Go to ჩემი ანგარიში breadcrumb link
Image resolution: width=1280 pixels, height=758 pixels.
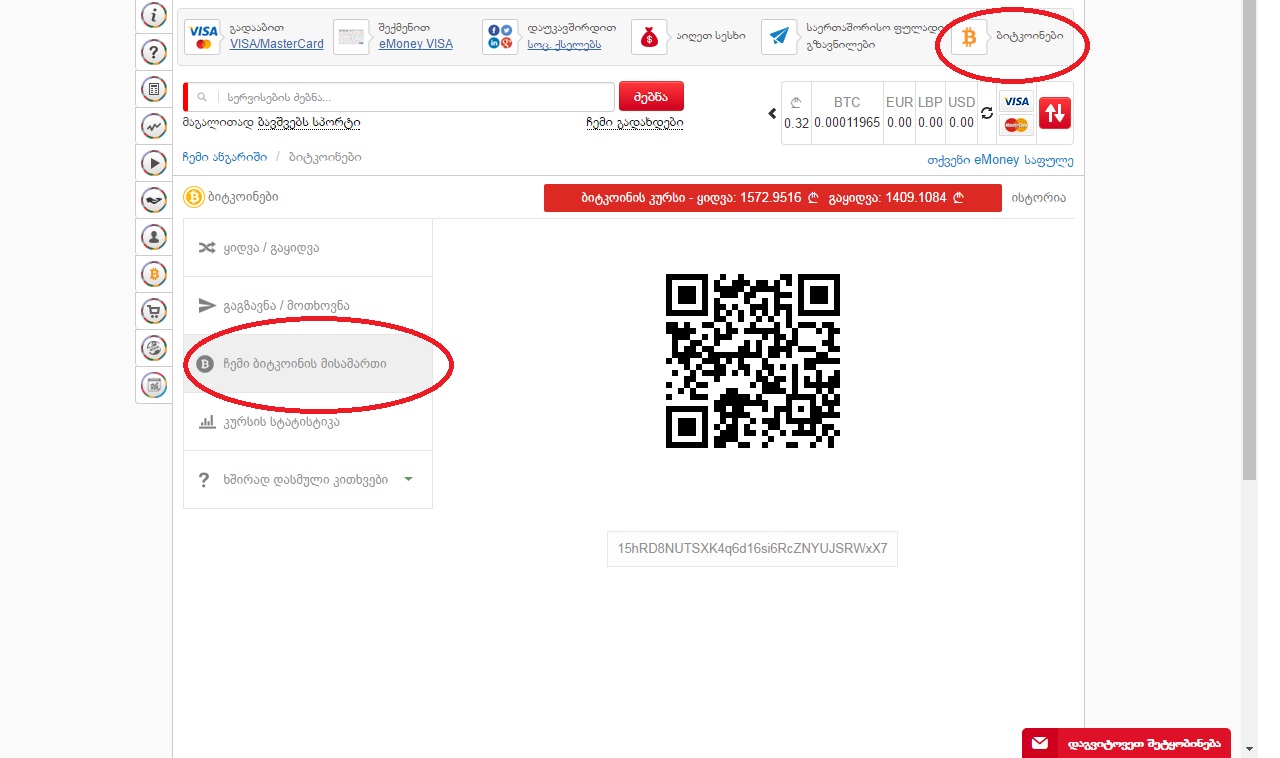[225, 157]
